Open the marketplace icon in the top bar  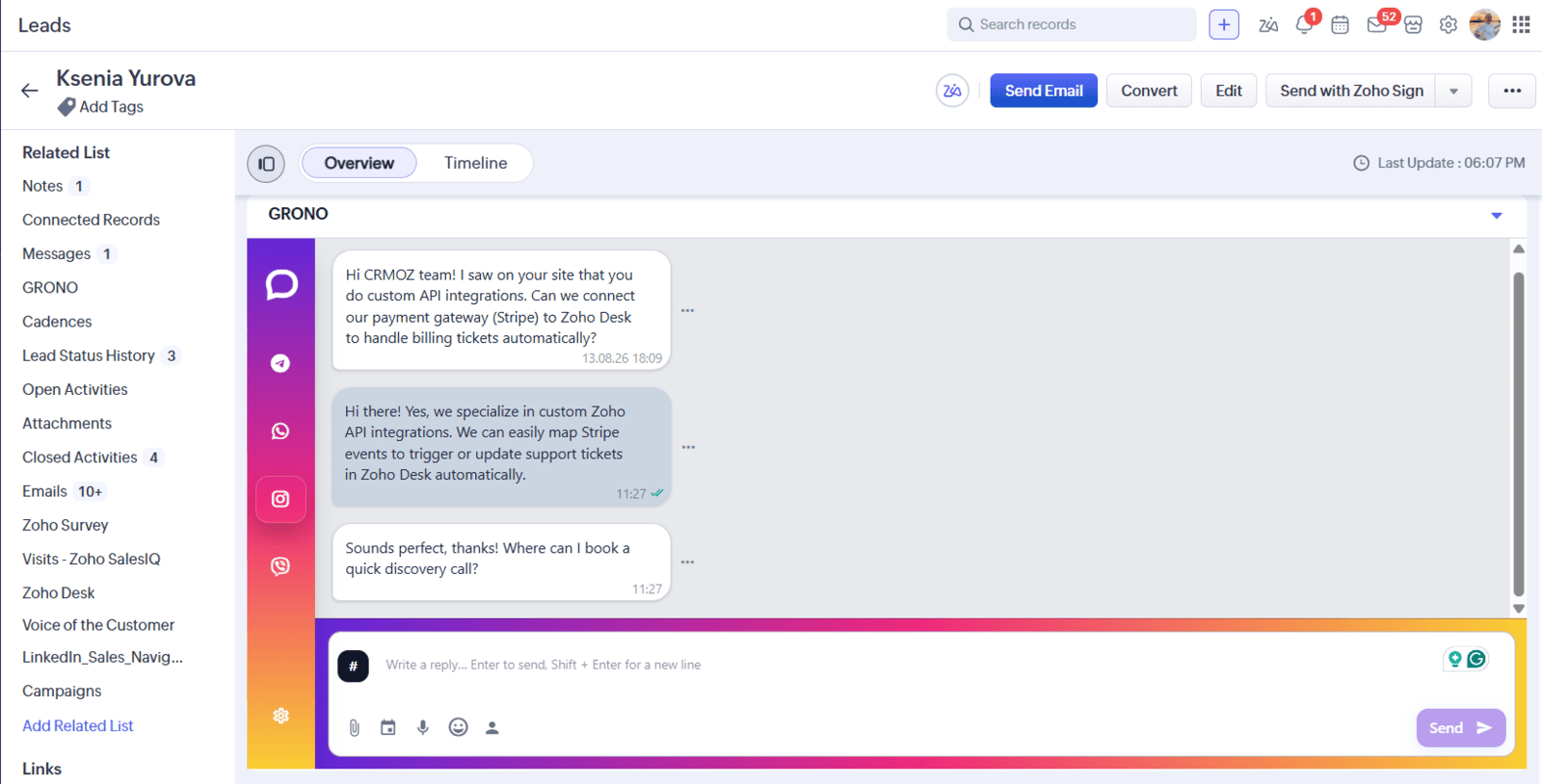(1413, 25)
